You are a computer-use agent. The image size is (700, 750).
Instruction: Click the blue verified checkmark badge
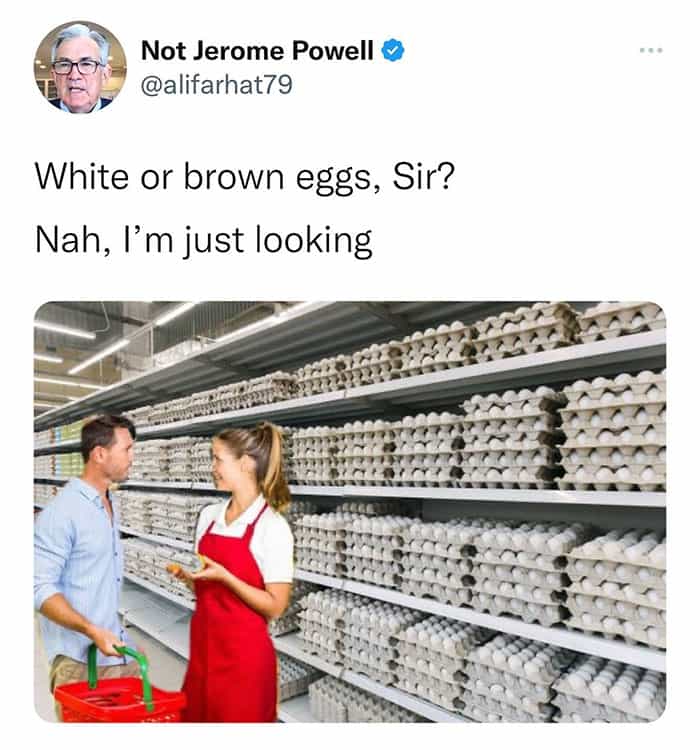[x=393, y=50]
